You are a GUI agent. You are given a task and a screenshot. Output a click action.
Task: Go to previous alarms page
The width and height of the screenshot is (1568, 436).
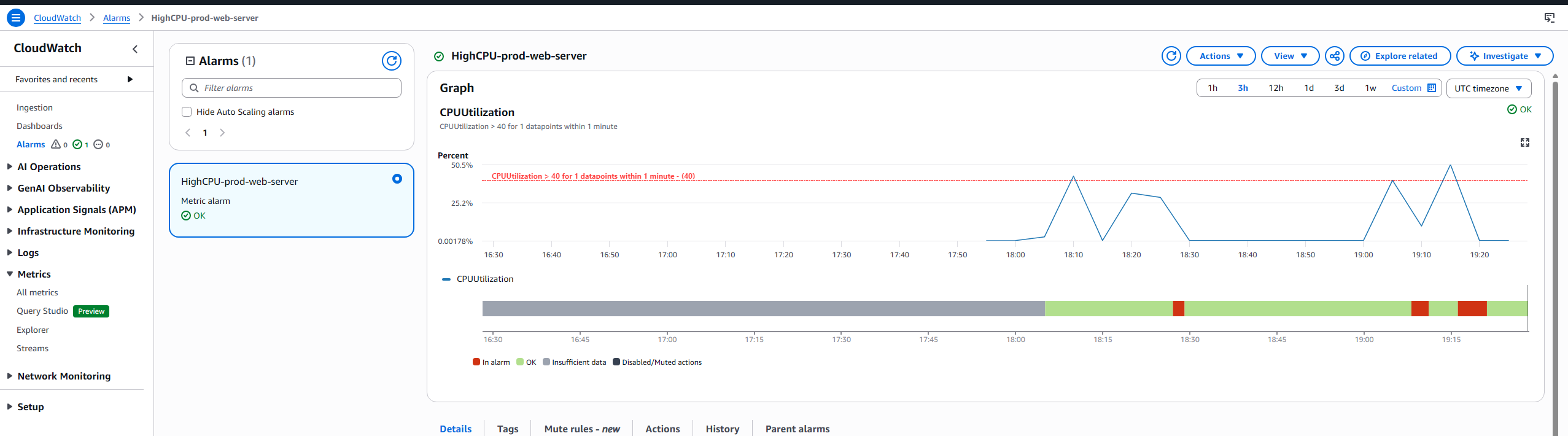pyautogui.click(x=188, y=133)
